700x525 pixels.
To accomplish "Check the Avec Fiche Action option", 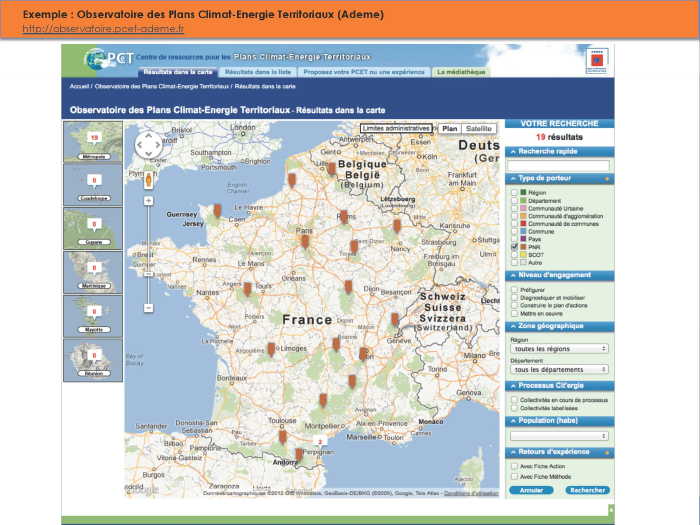I will (x=514, y=466).
